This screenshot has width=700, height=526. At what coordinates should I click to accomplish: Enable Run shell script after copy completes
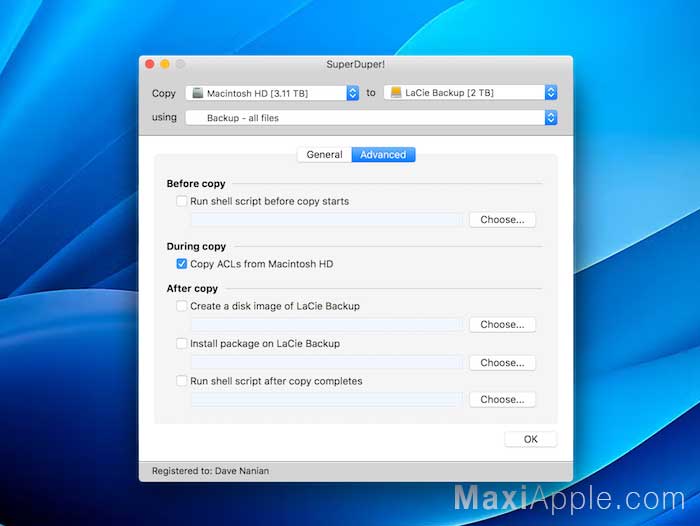(182, 381)
